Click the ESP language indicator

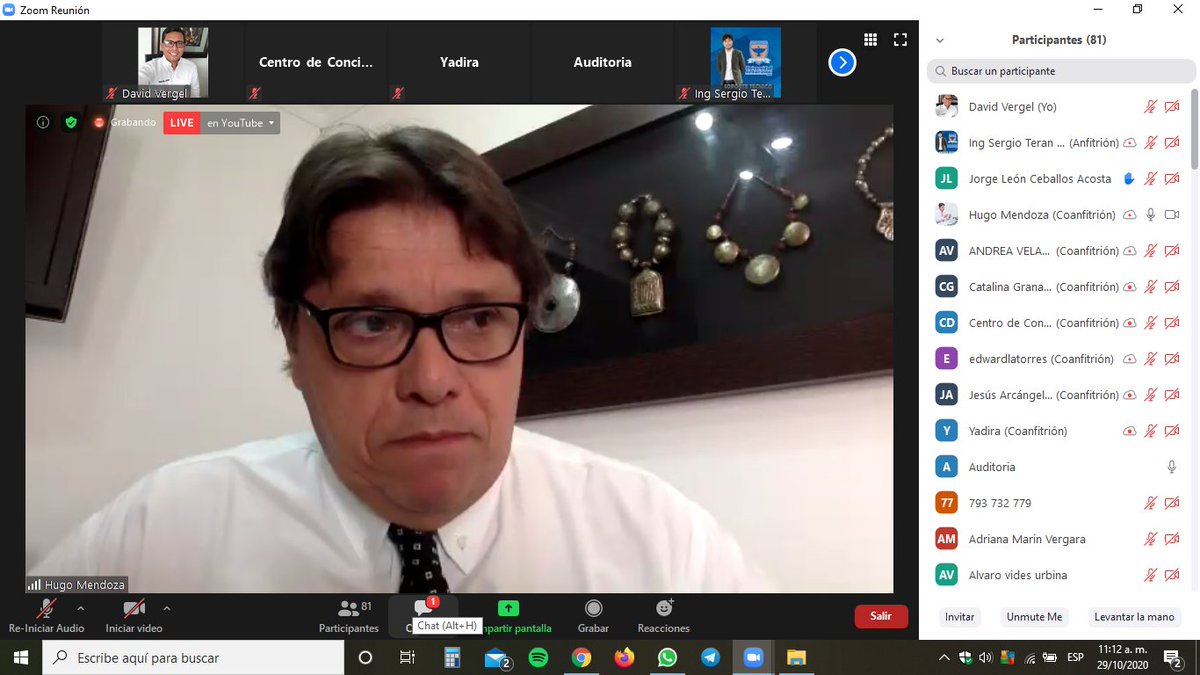[1075, 657]
